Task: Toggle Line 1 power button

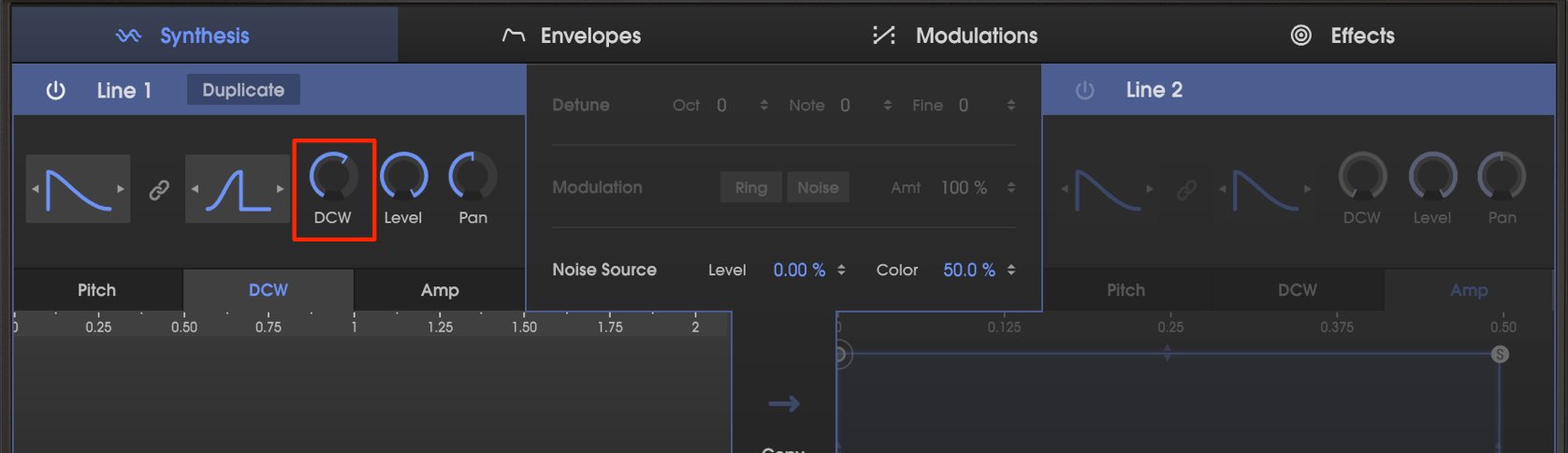Action: [56, 90]
